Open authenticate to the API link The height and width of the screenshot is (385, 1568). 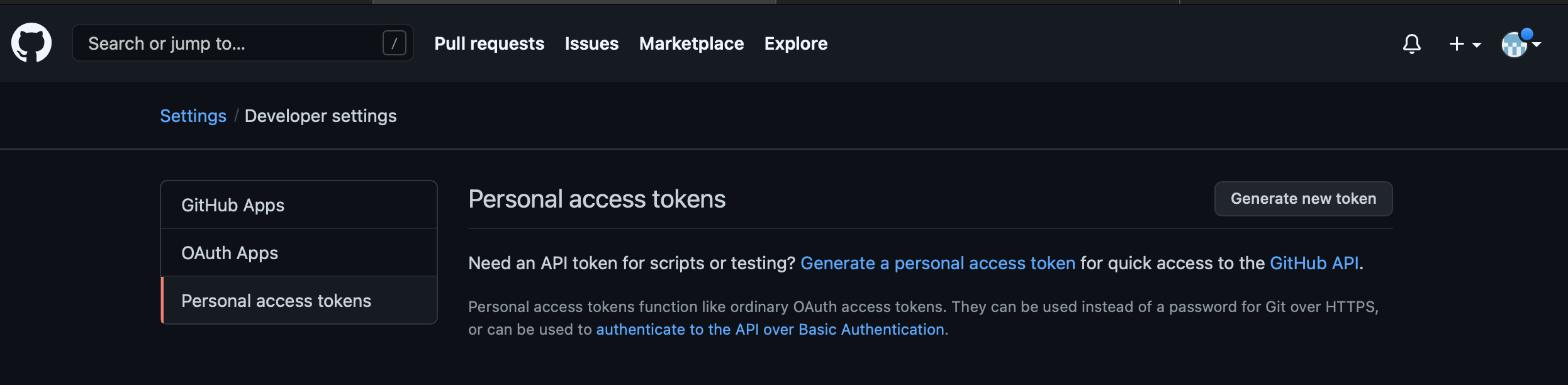coord(770,329)
